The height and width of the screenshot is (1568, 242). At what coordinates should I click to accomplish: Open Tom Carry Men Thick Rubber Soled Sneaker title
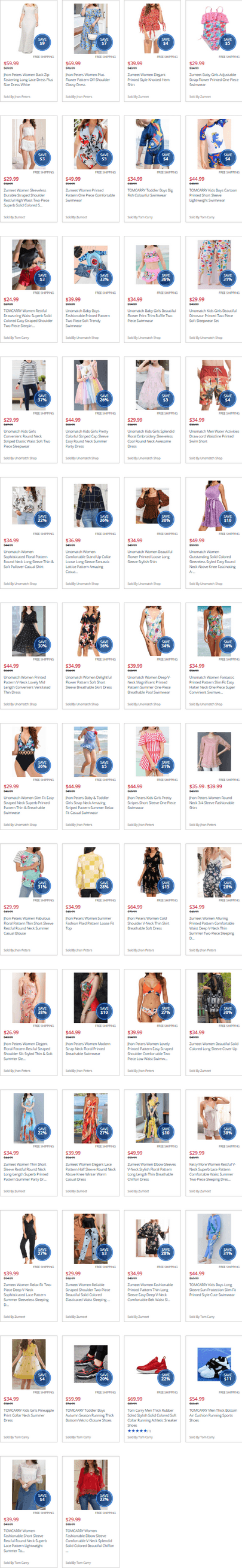click(152, 1418)
